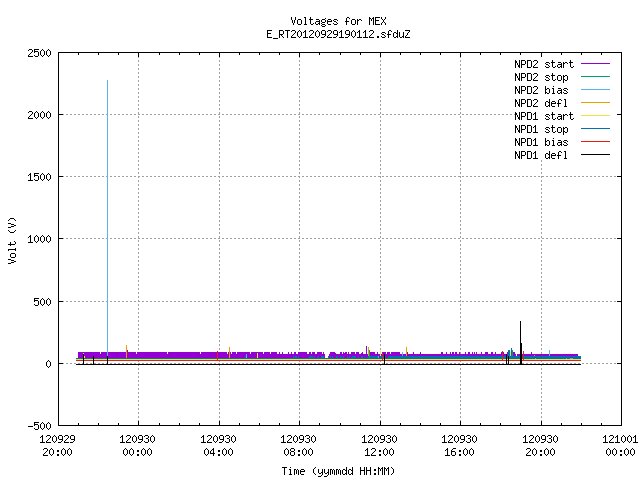This screenshot has height=480, width=640.
Task: Click the '120930 08:00' x-axis label
Action: (x=299, y=446)
